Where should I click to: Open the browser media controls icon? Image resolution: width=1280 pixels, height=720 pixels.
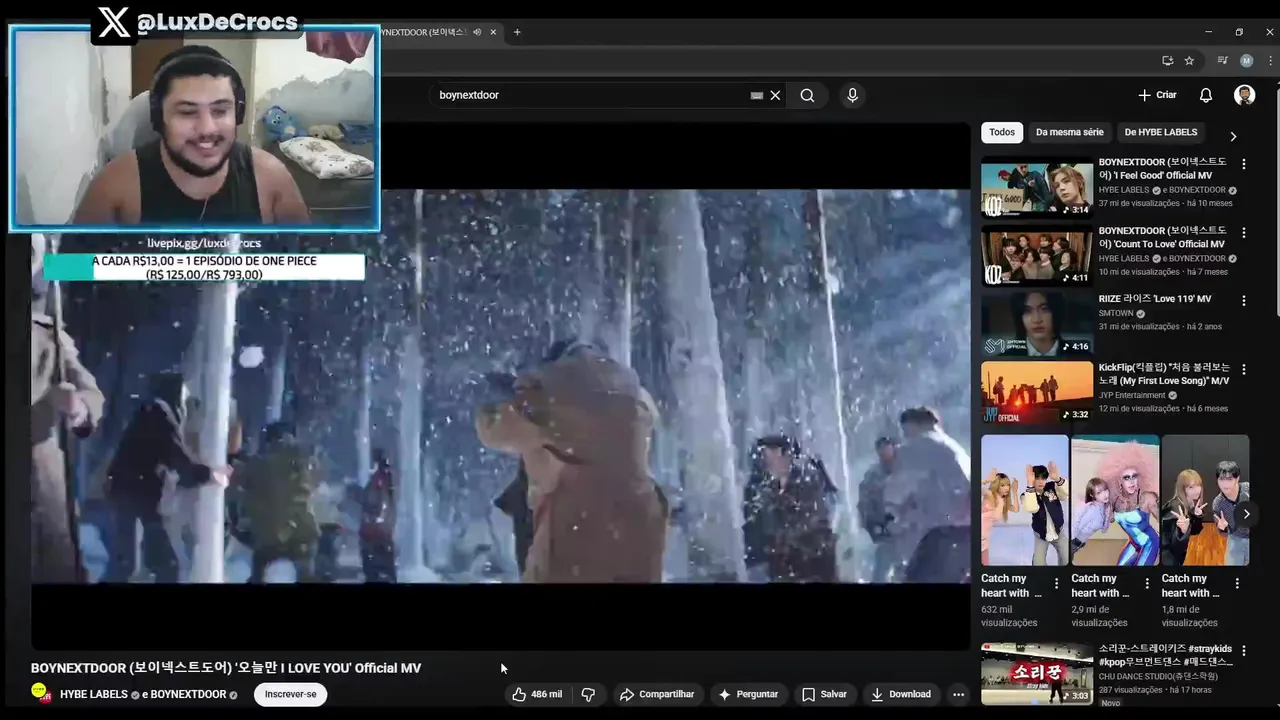click(x=1222, y=61)
